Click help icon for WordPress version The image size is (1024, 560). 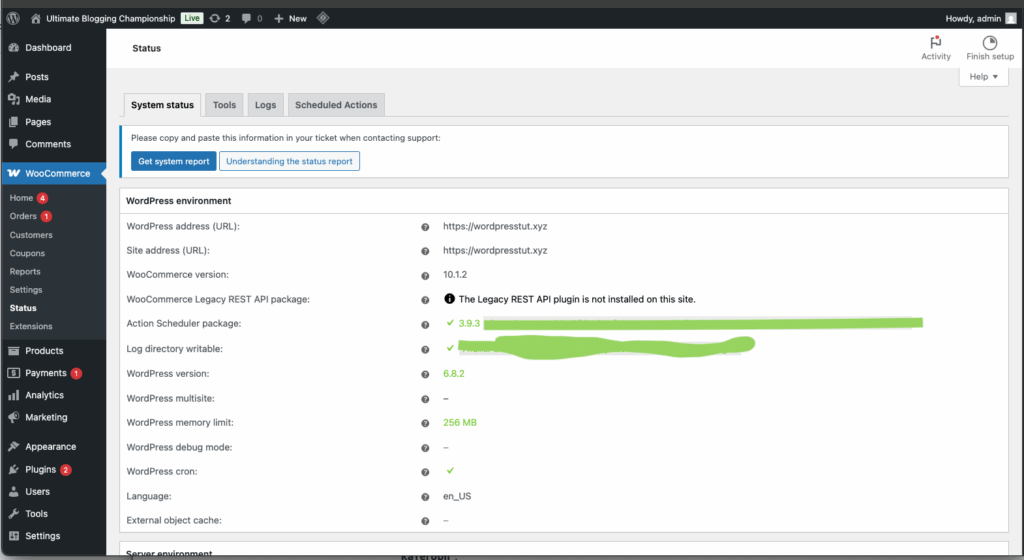coord(425,375)
